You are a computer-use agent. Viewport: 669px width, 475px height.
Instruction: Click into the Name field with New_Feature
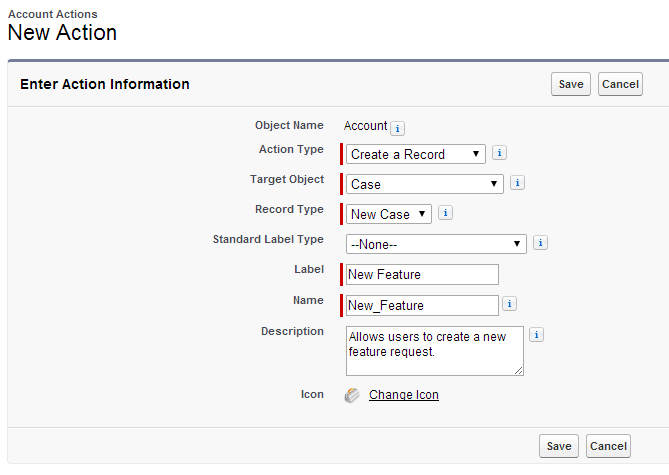tap(421, 305)
